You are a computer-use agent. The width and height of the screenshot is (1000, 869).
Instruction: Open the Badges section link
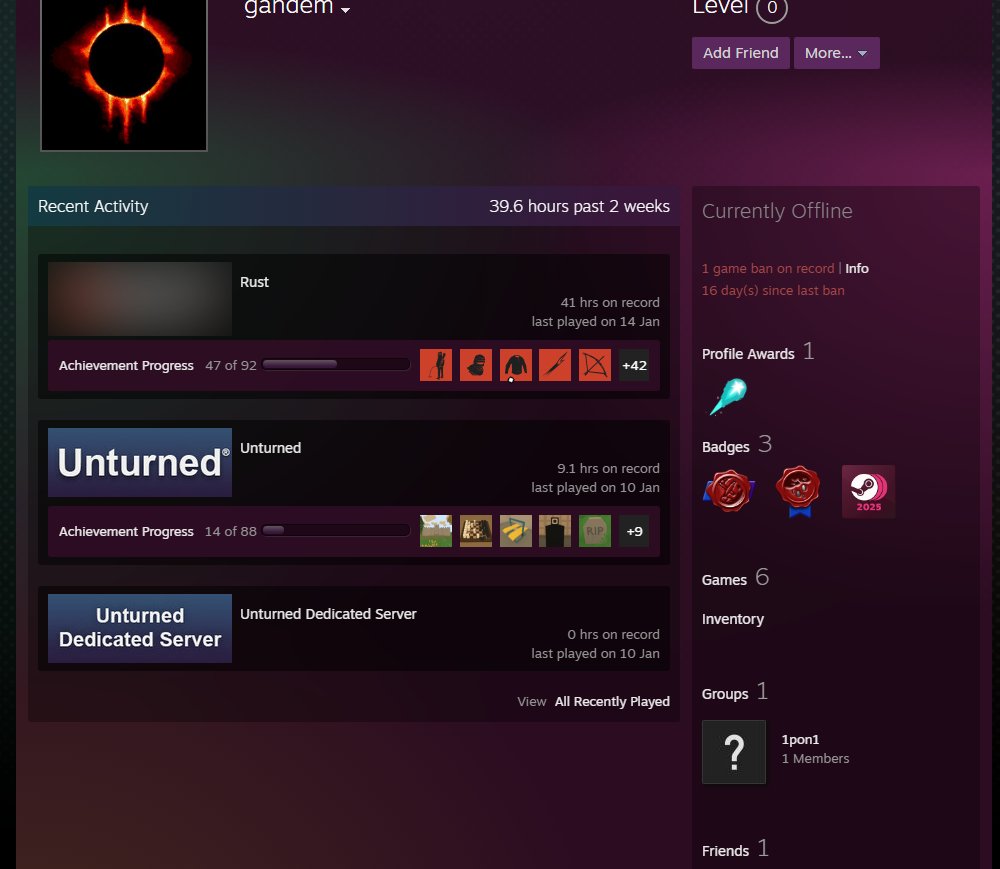(725, 447)
